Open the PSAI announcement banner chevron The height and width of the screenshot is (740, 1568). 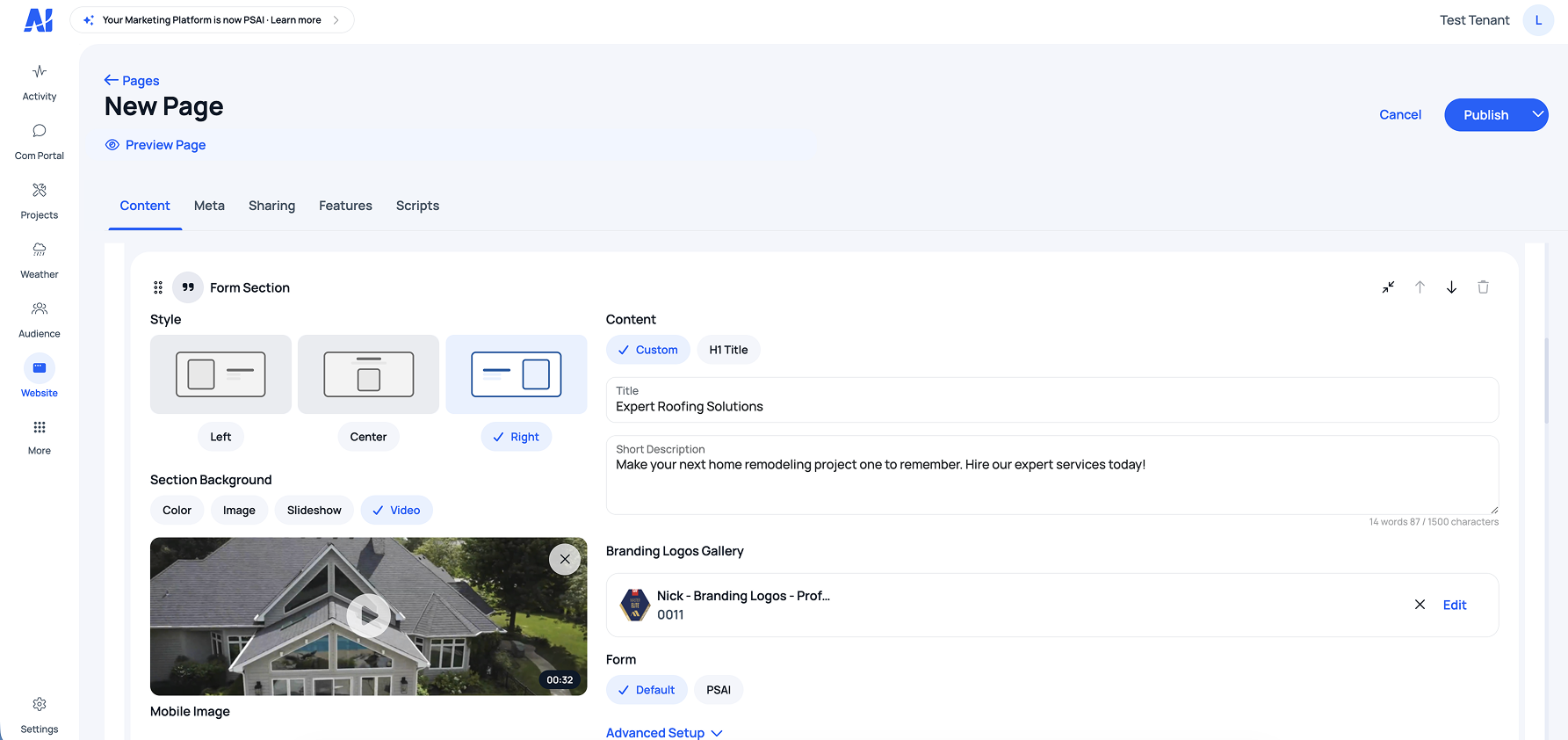[336, 20]
